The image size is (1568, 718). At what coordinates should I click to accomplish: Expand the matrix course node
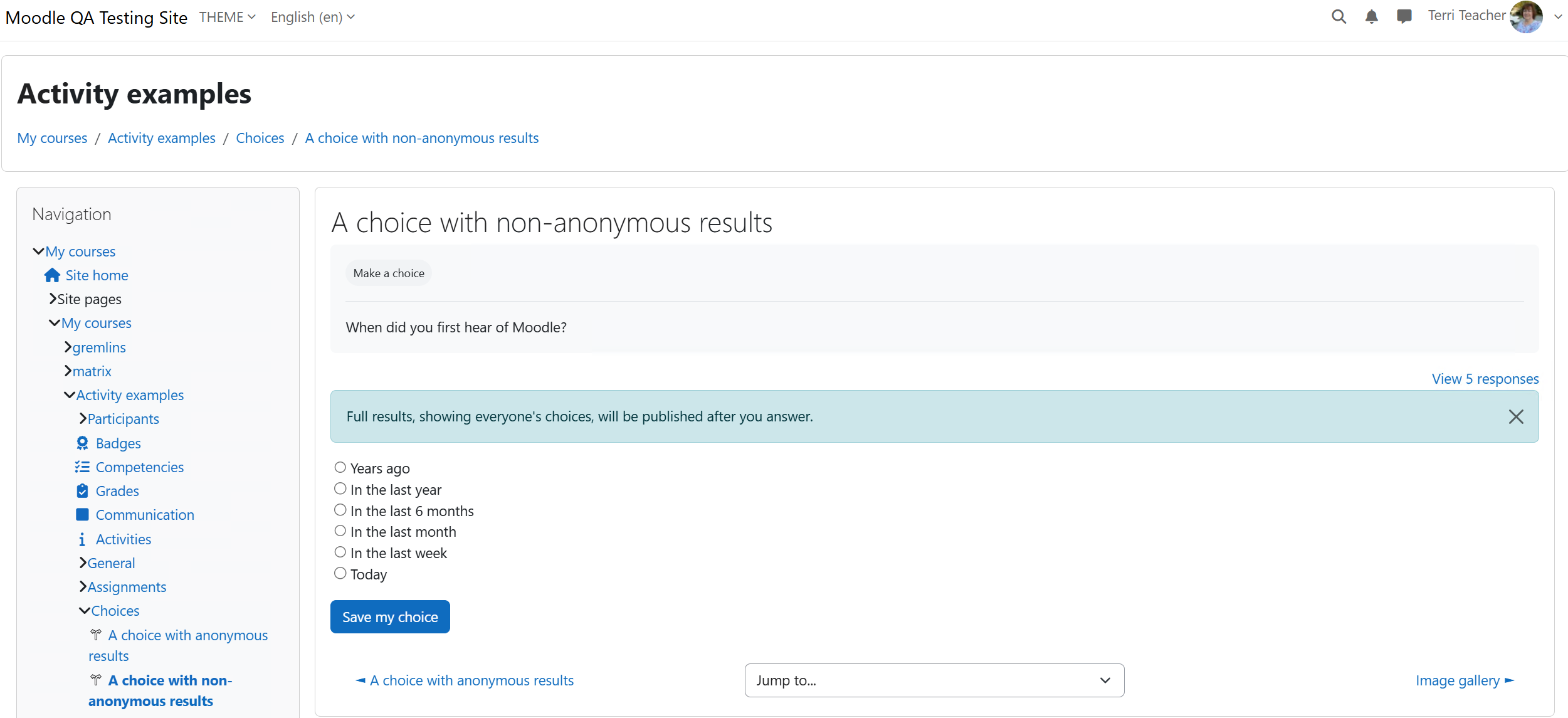point(68,371)
